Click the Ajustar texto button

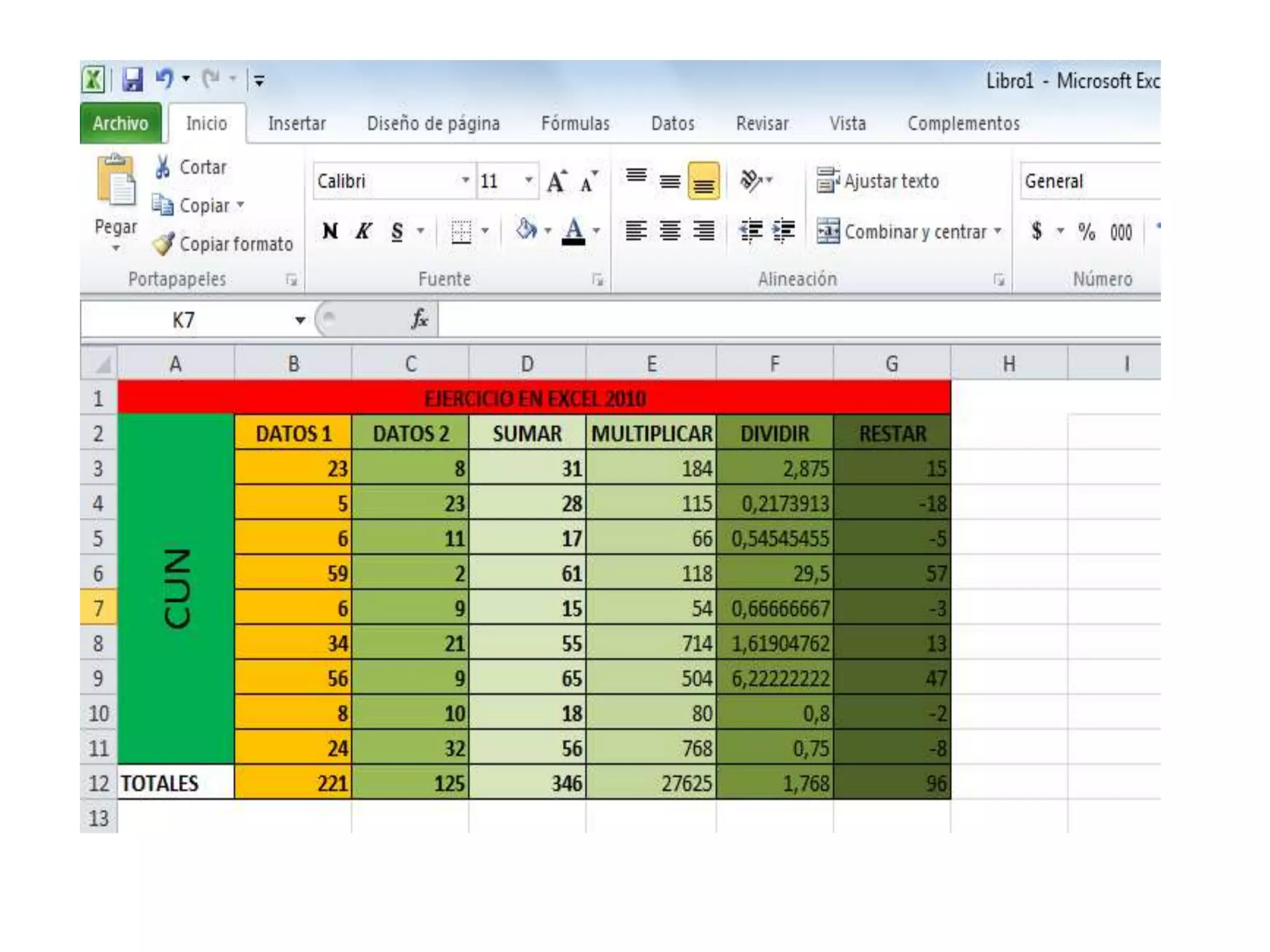point(878,181)
